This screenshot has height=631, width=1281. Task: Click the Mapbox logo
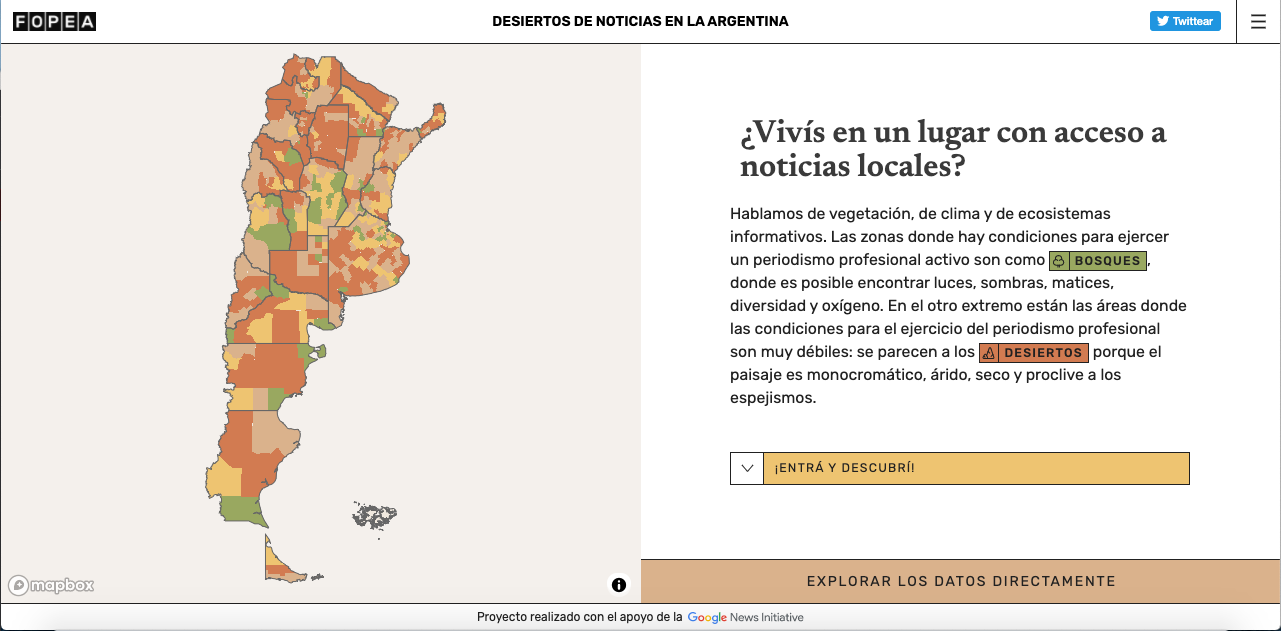click(x=52, y=586)
